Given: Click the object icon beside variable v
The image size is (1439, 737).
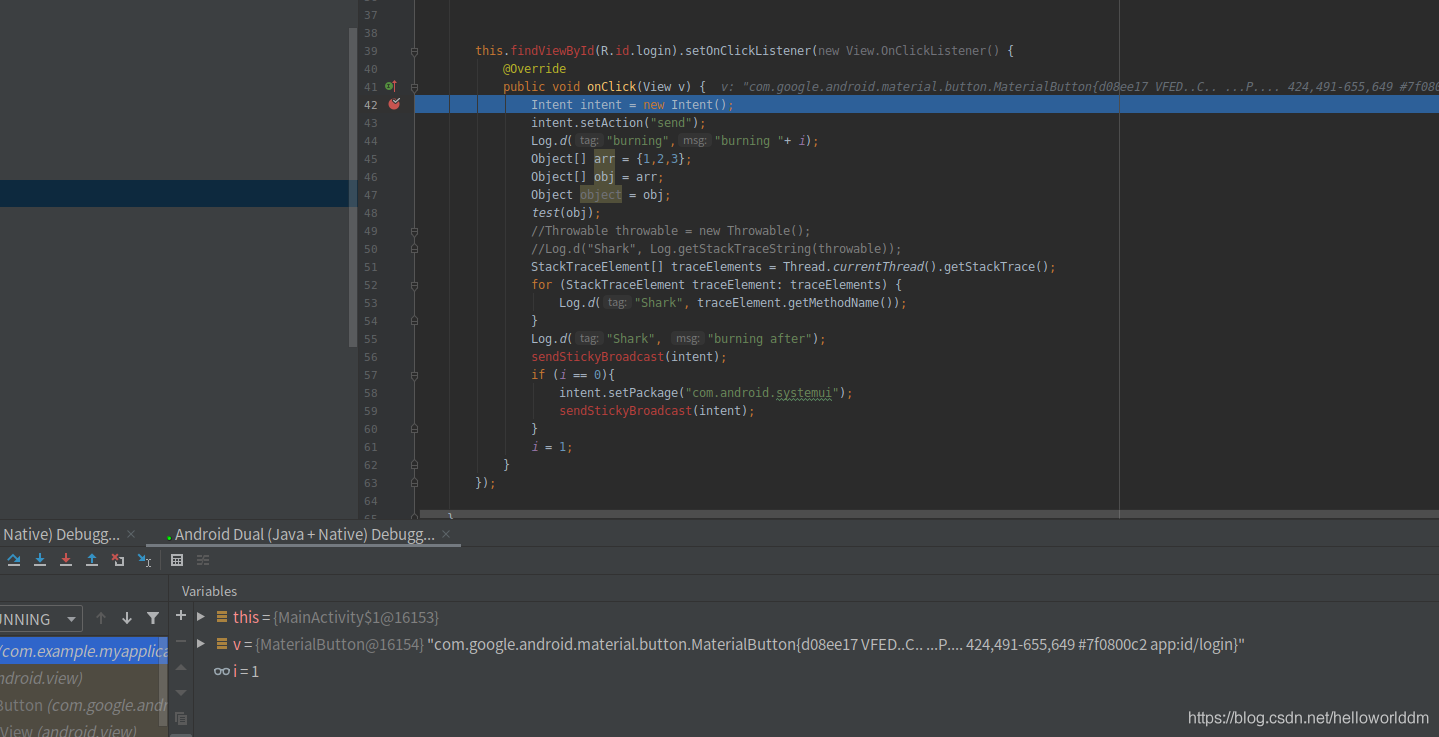Looking at the screenshot, I should [x=222, y=644].
